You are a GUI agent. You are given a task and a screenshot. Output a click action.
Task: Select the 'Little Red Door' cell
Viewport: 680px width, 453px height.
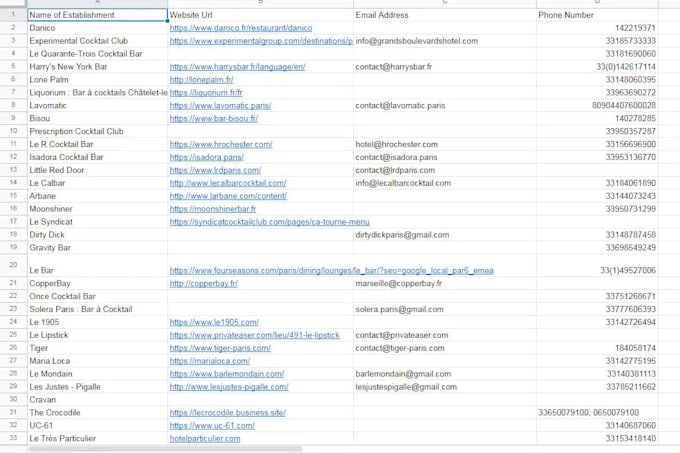(x=98, y=170)
